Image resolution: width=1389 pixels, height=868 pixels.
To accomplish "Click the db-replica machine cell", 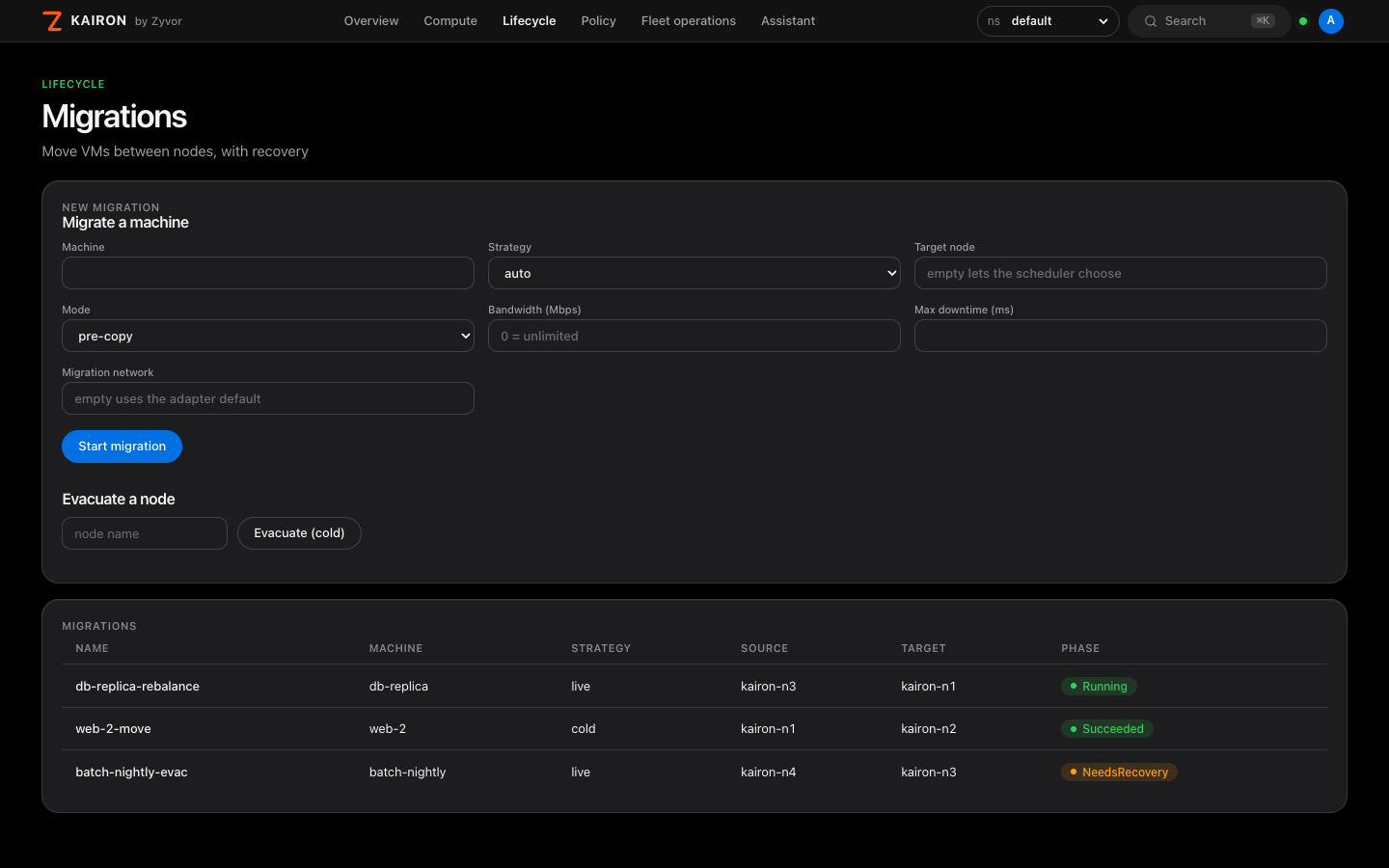I will tap(398, 687).
